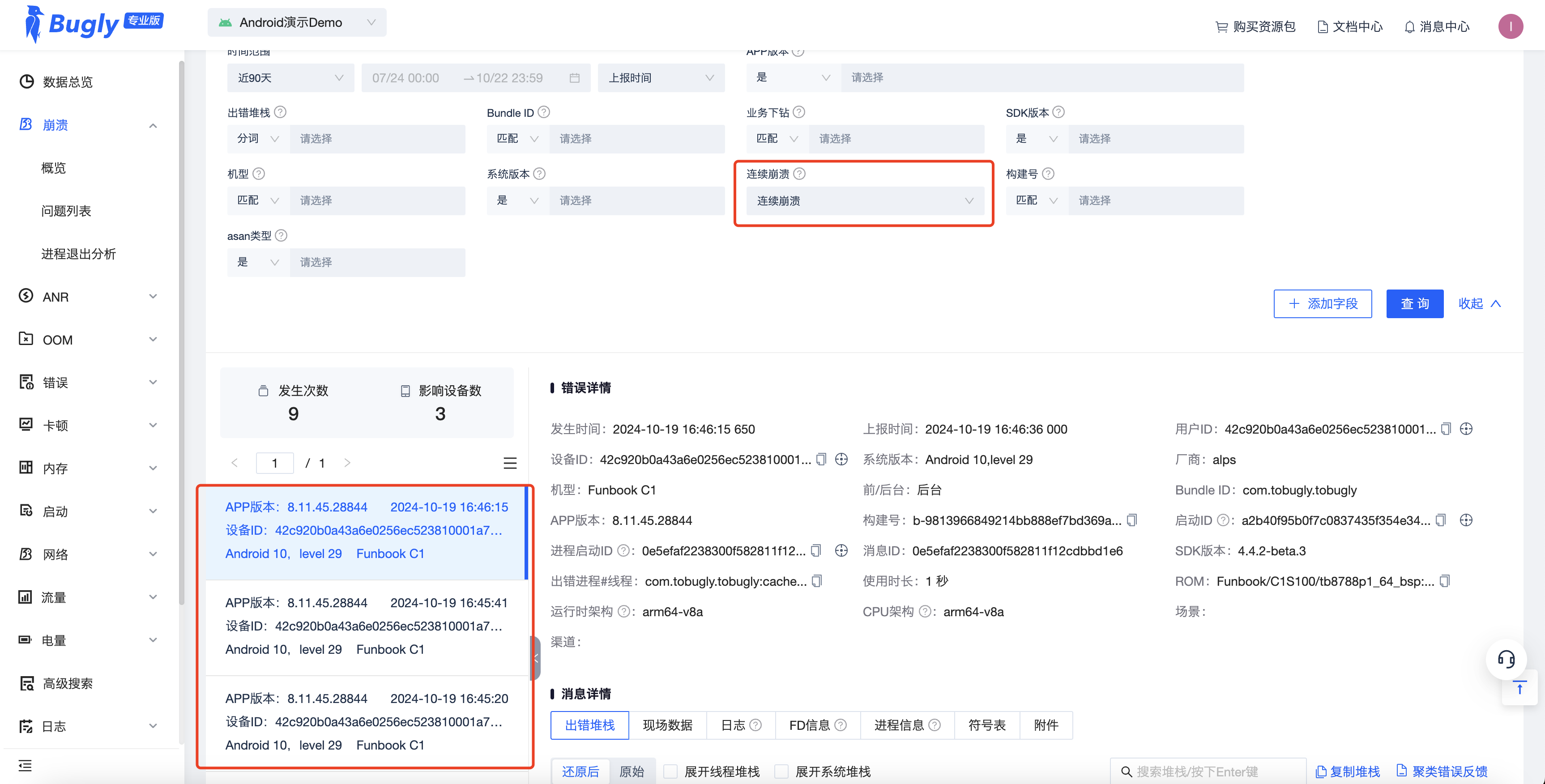1545x784 pixels.
Task: Click the 查询 button
Action: click(1414, 303)
